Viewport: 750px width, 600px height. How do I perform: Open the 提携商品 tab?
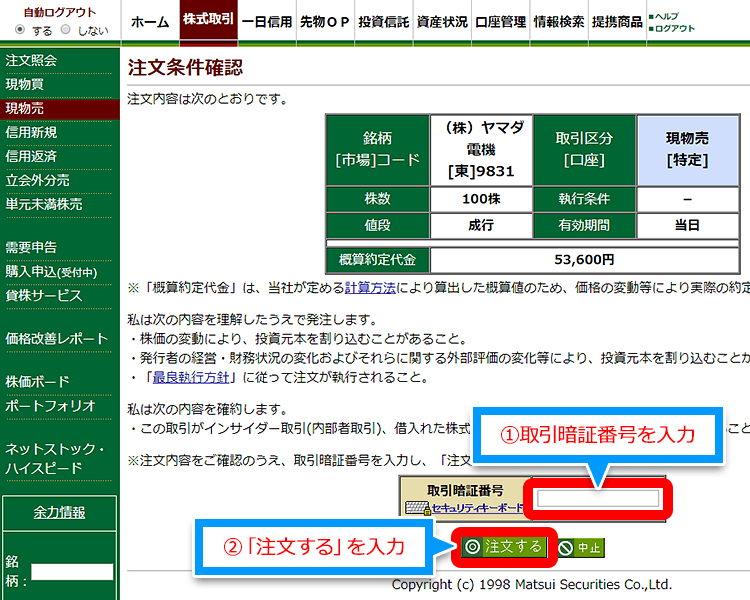coord(617,22)
